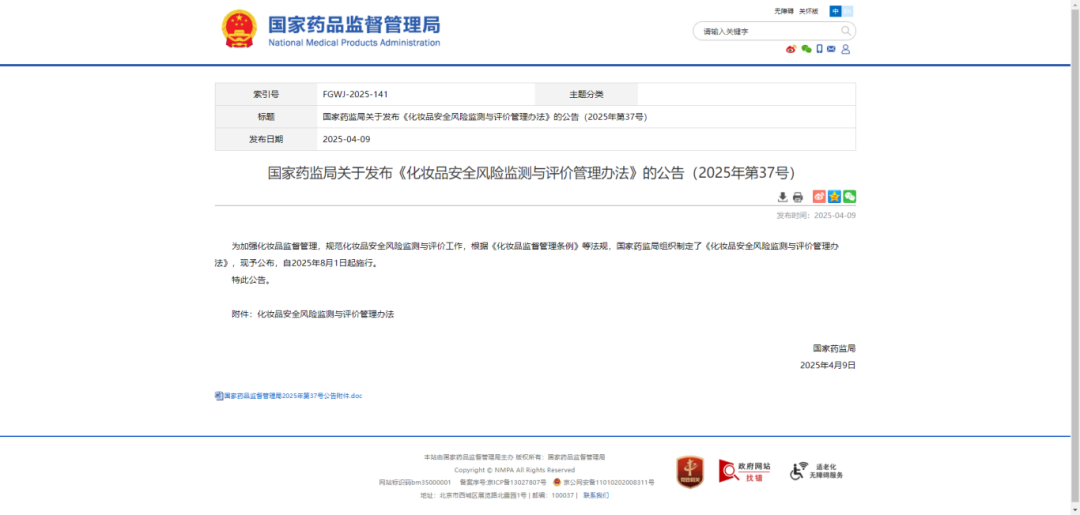Click the National Medical Products Administration English subtitle

click(x=354, y=43)
